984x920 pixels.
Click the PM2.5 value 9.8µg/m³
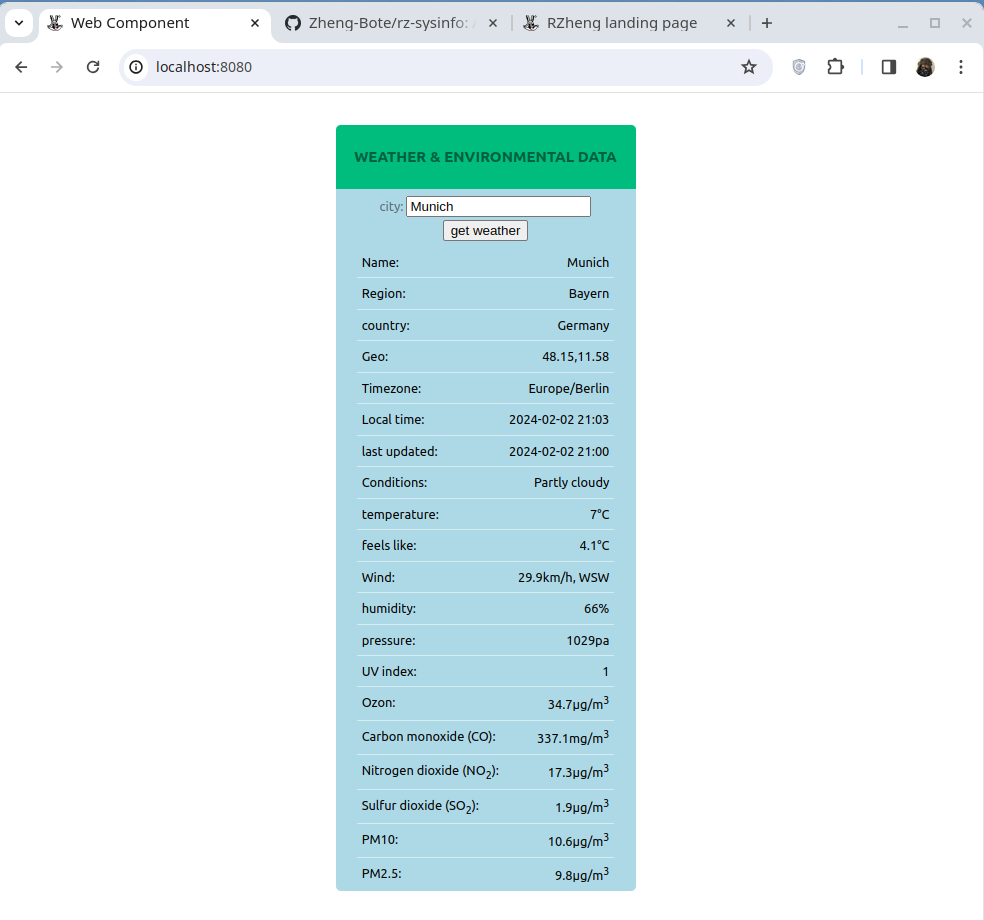coord(582,874)
